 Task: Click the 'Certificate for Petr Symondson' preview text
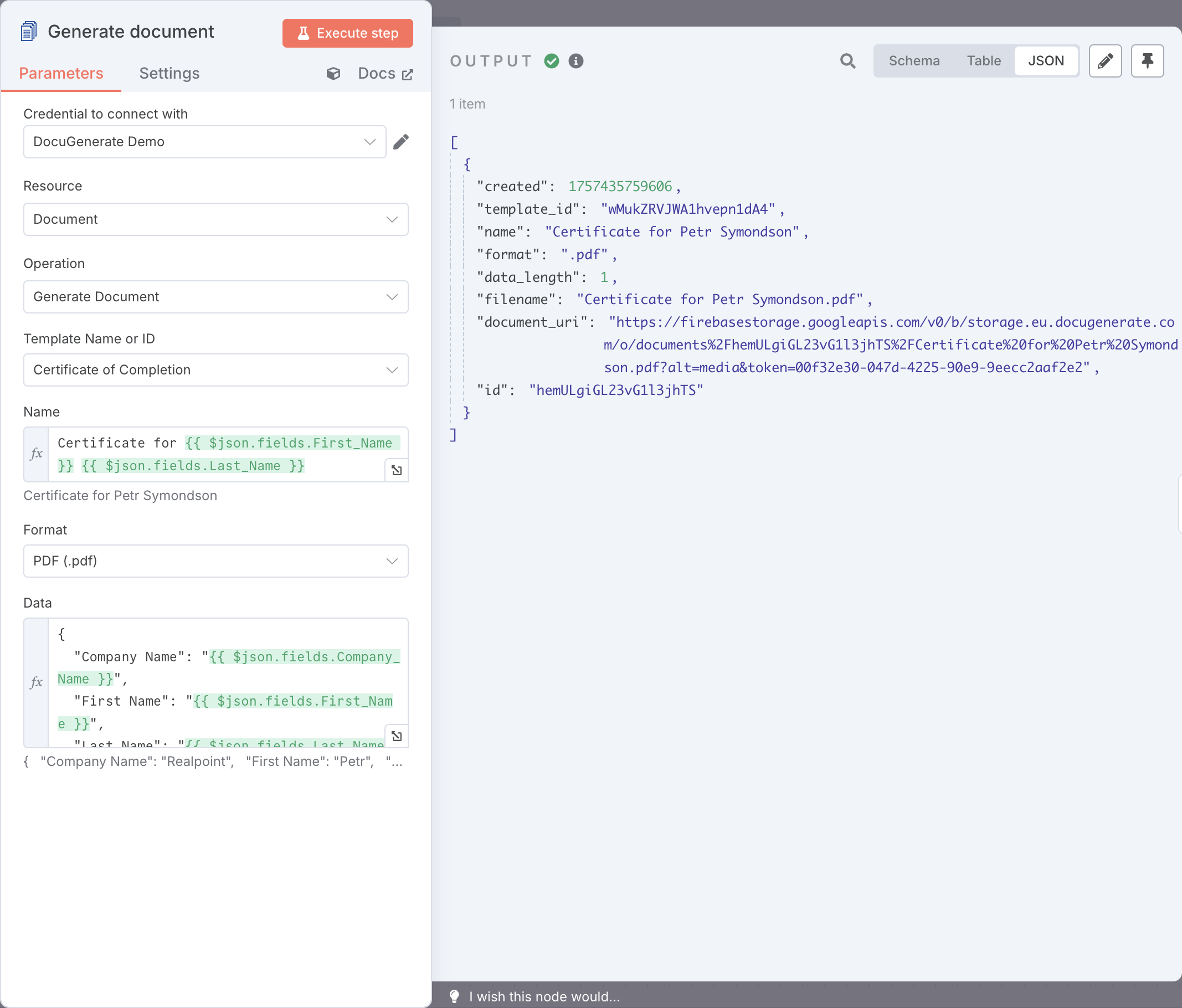120,495
